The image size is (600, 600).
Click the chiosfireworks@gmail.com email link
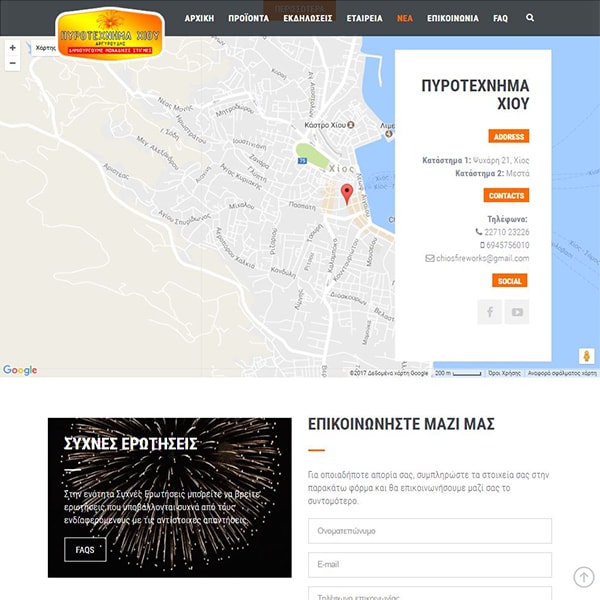click(482, 258)
